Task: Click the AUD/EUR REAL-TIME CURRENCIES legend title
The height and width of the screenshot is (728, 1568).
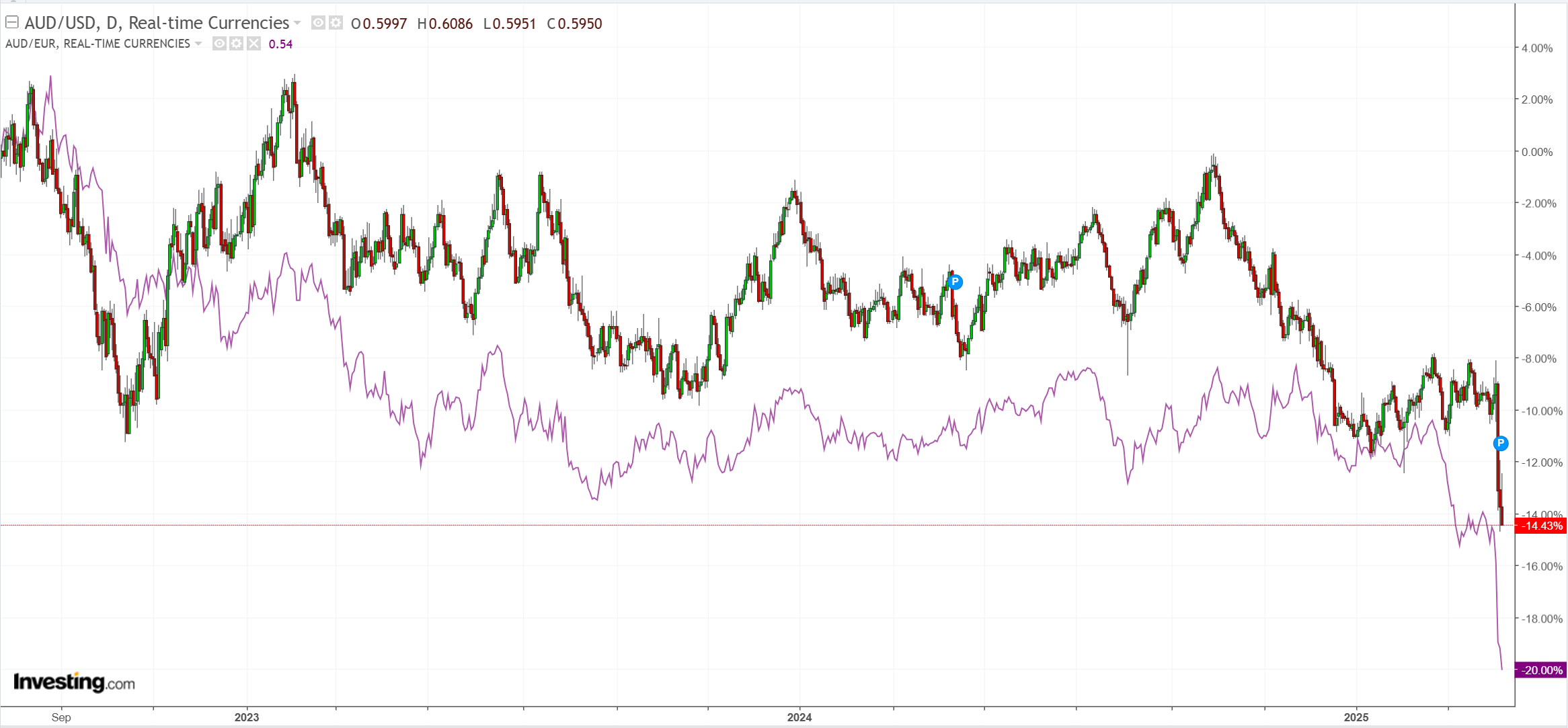Action: [x=97, y=44]
